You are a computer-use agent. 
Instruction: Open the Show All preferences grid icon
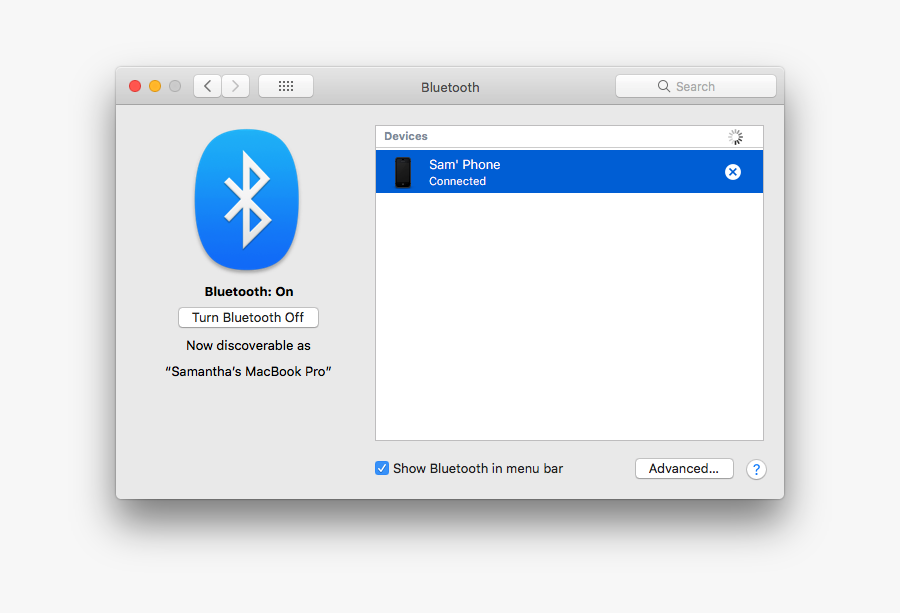coord(285,85)
